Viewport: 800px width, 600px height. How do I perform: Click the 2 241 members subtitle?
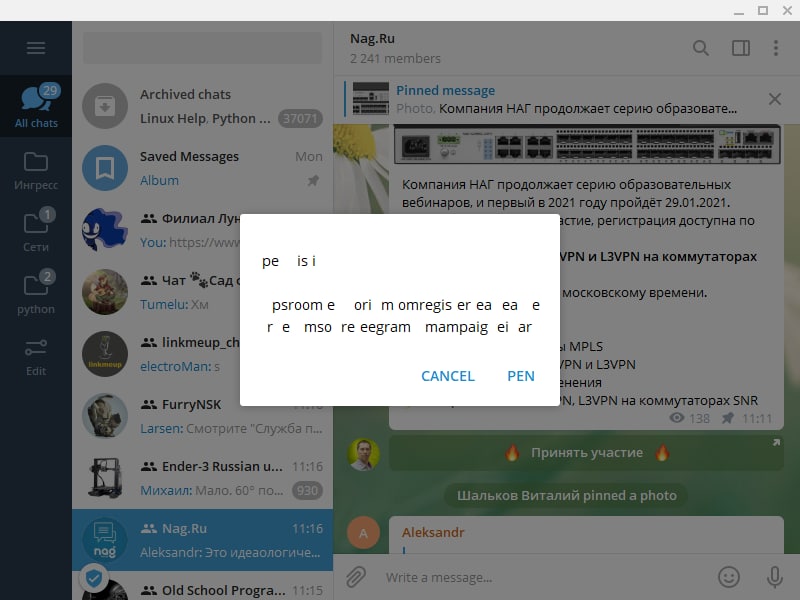[x=395, y=59]
